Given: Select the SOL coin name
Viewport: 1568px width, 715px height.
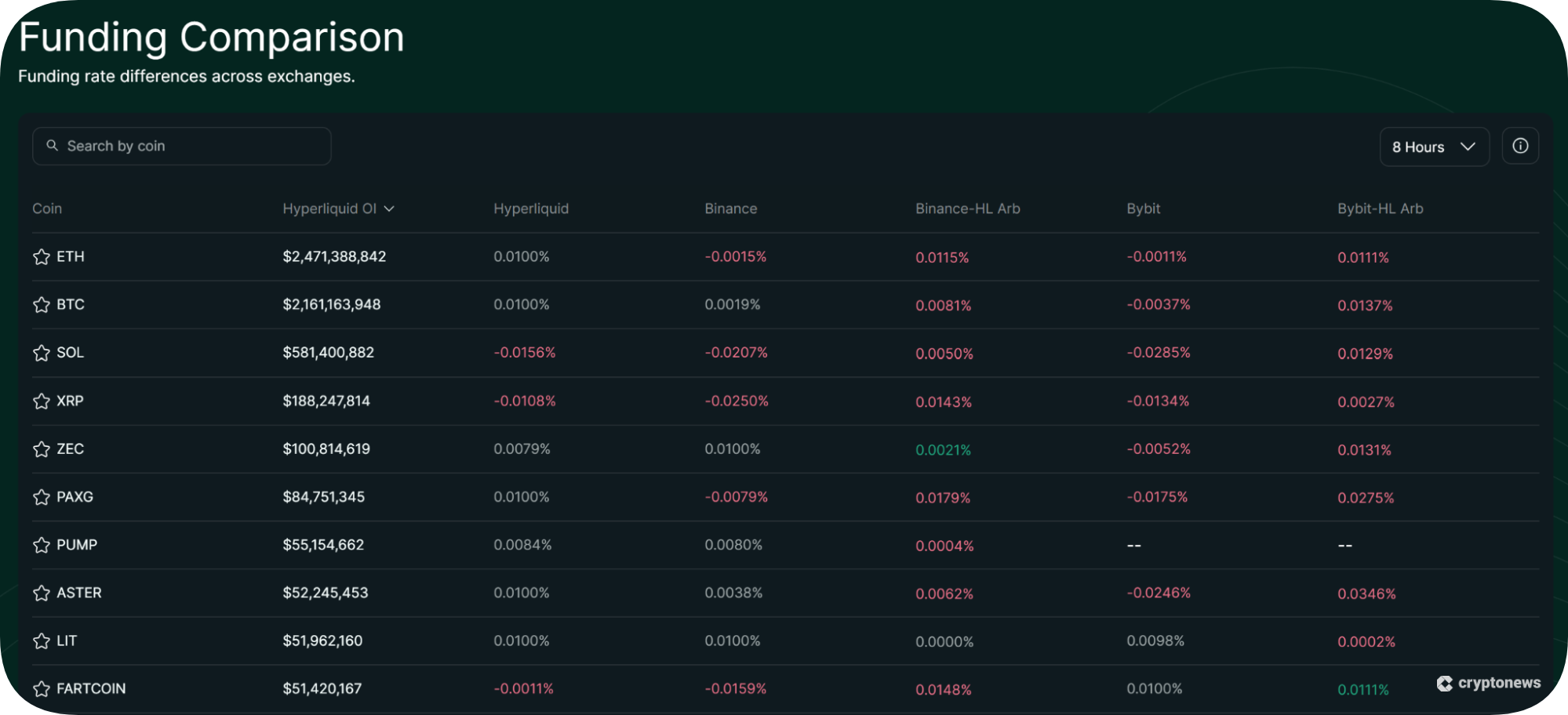Looking at the screenshot, I should click(70, 352).
